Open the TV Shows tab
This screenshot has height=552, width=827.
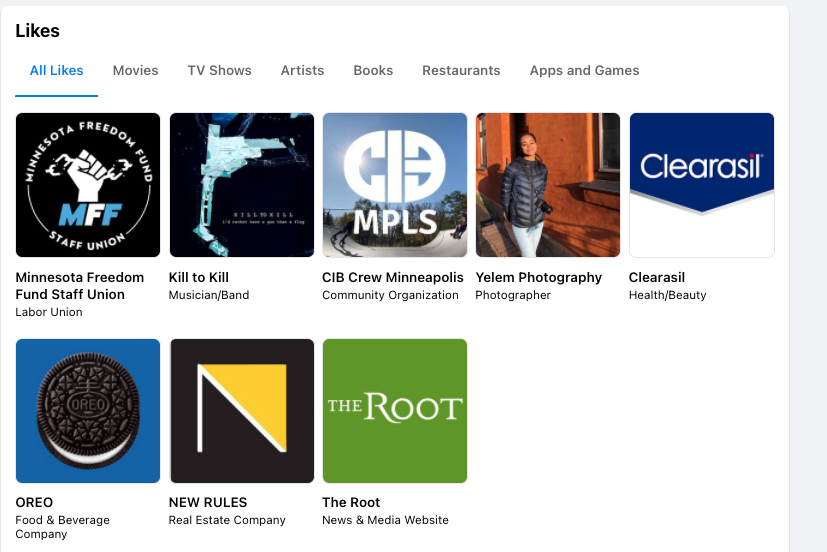click(220, 70)
